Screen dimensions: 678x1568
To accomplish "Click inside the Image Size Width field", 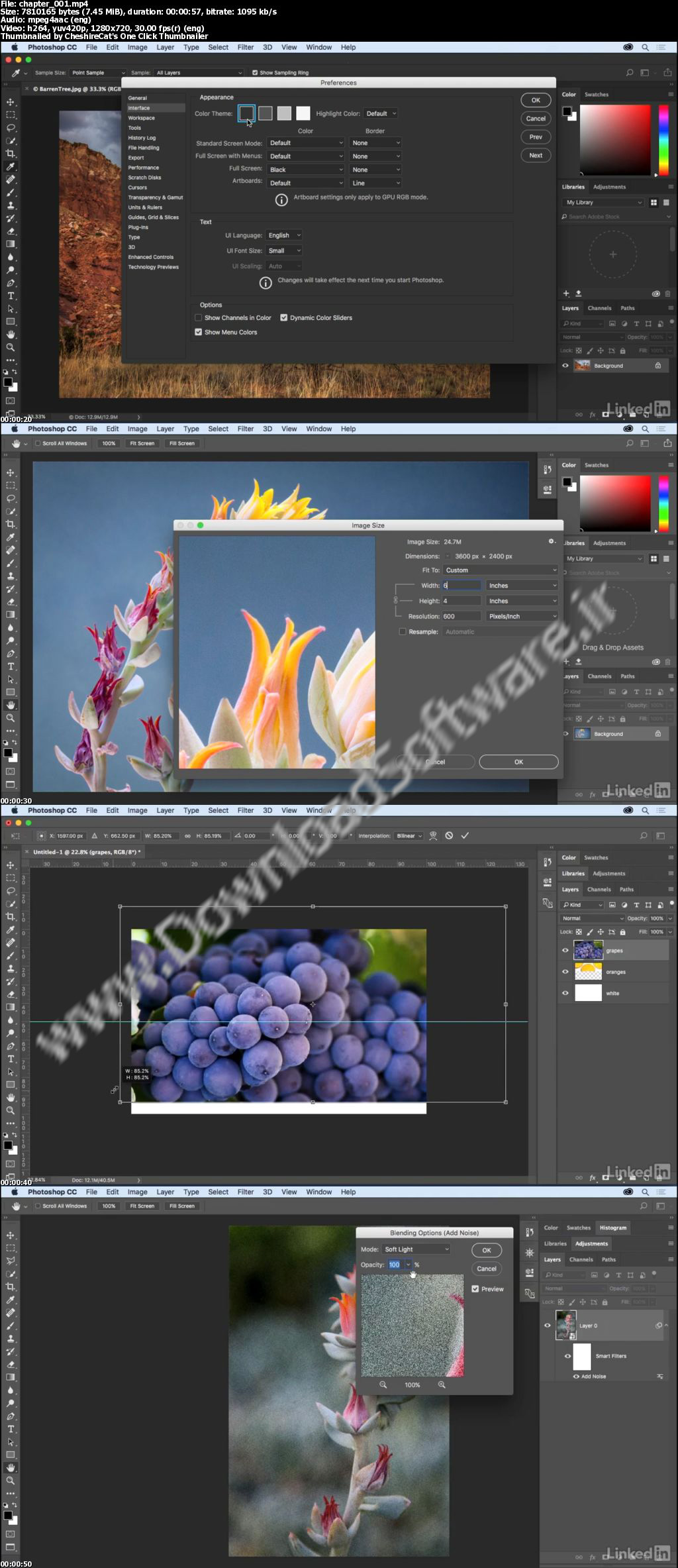I will click(x=461, y=586).
